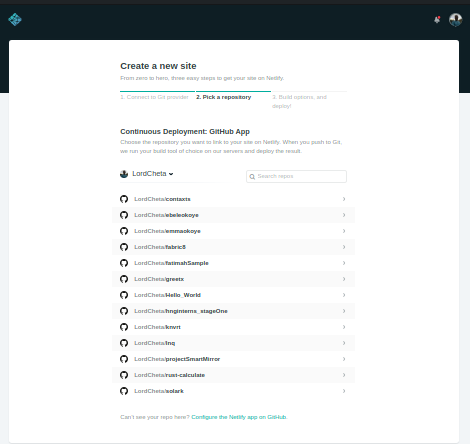Click the Netlify logo icon

tap(15, 19)
